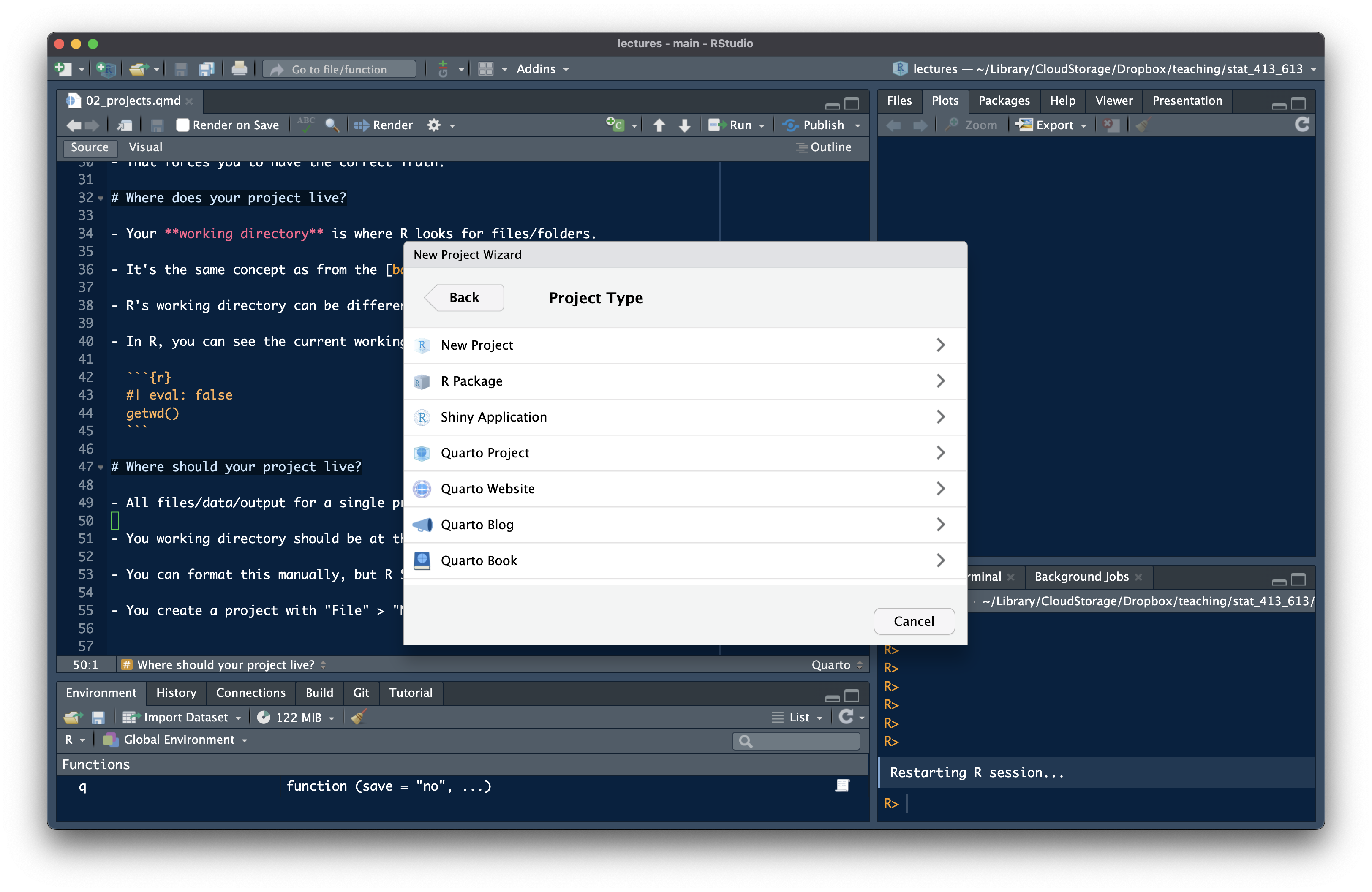1372x892 pixels.
Task: Cancel the New Project Wizard
Action: click(914, 621)
